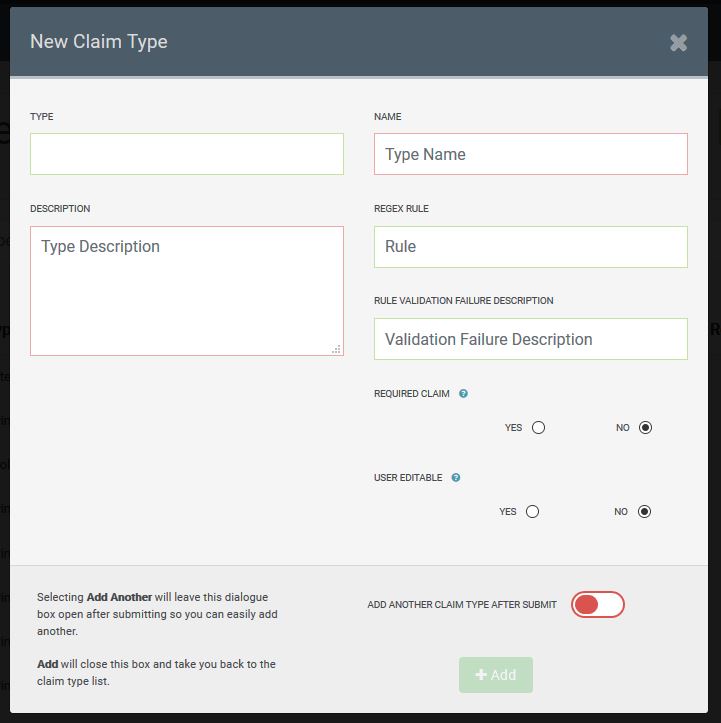Select No for User Editable
721x723 pixels.
click(x=644, y=511)
